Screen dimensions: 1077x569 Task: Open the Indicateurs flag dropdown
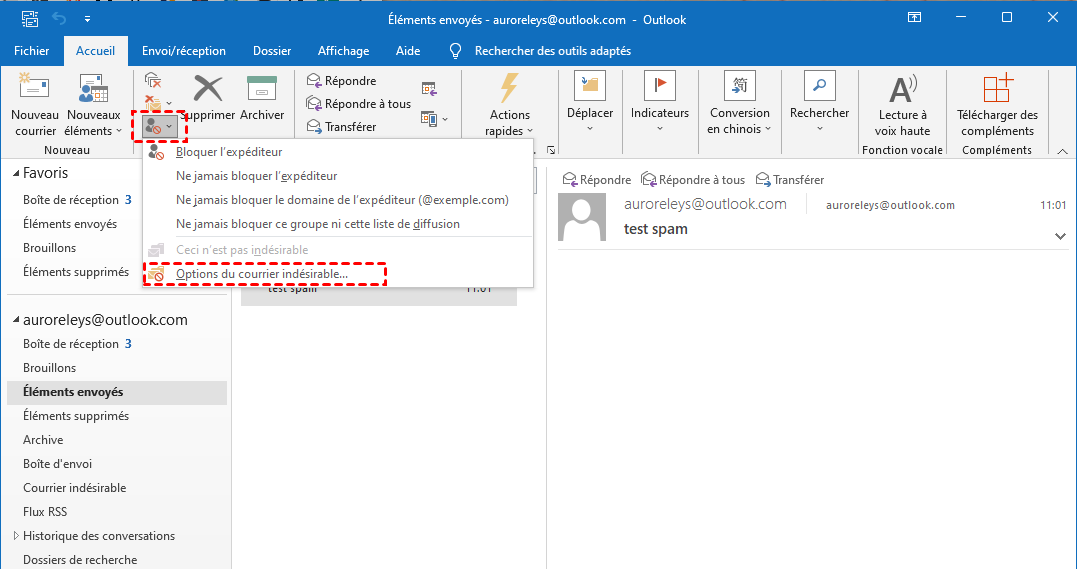click(659, 103)
